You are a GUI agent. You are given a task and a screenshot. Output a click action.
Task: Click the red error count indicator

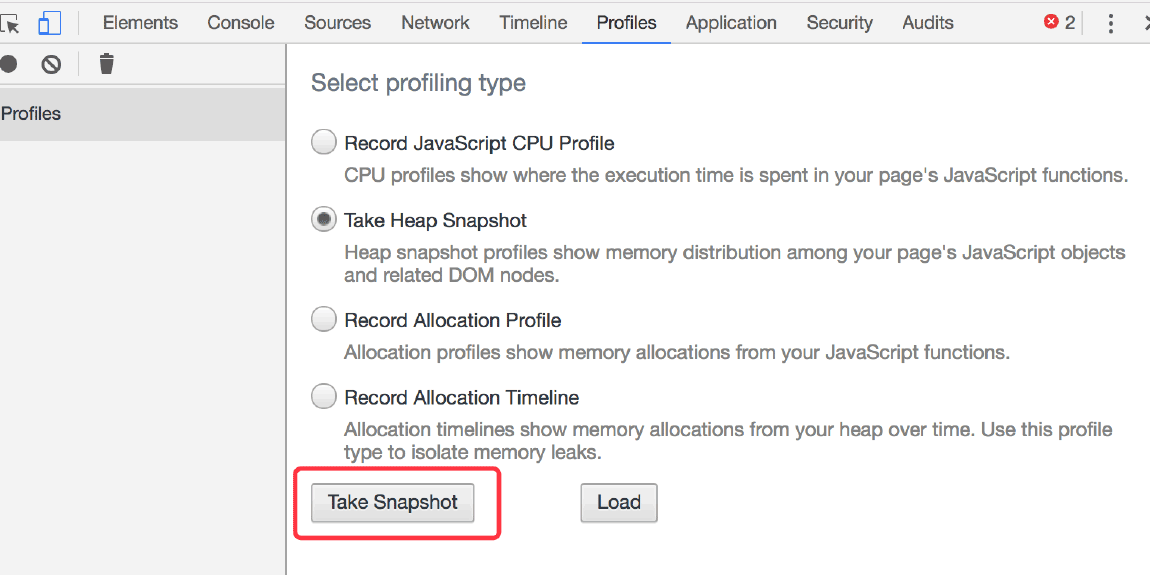click(x=1059, y=23)
